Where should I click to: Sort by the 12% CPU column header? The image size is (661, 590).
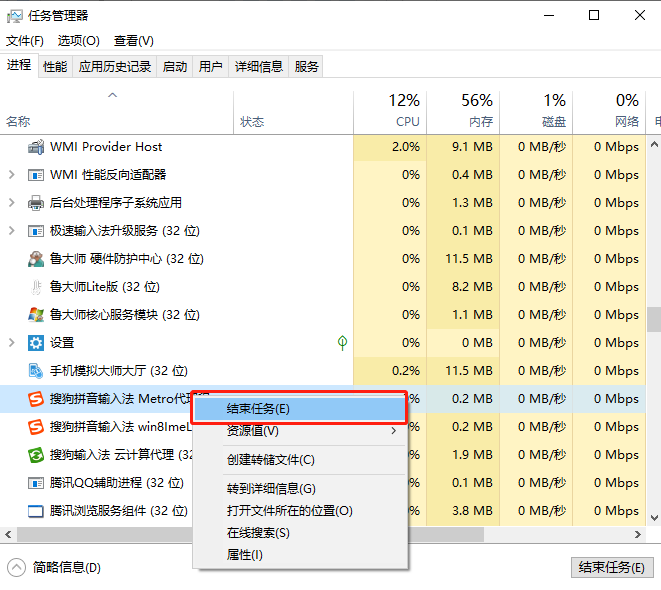[x=390, y=113]
